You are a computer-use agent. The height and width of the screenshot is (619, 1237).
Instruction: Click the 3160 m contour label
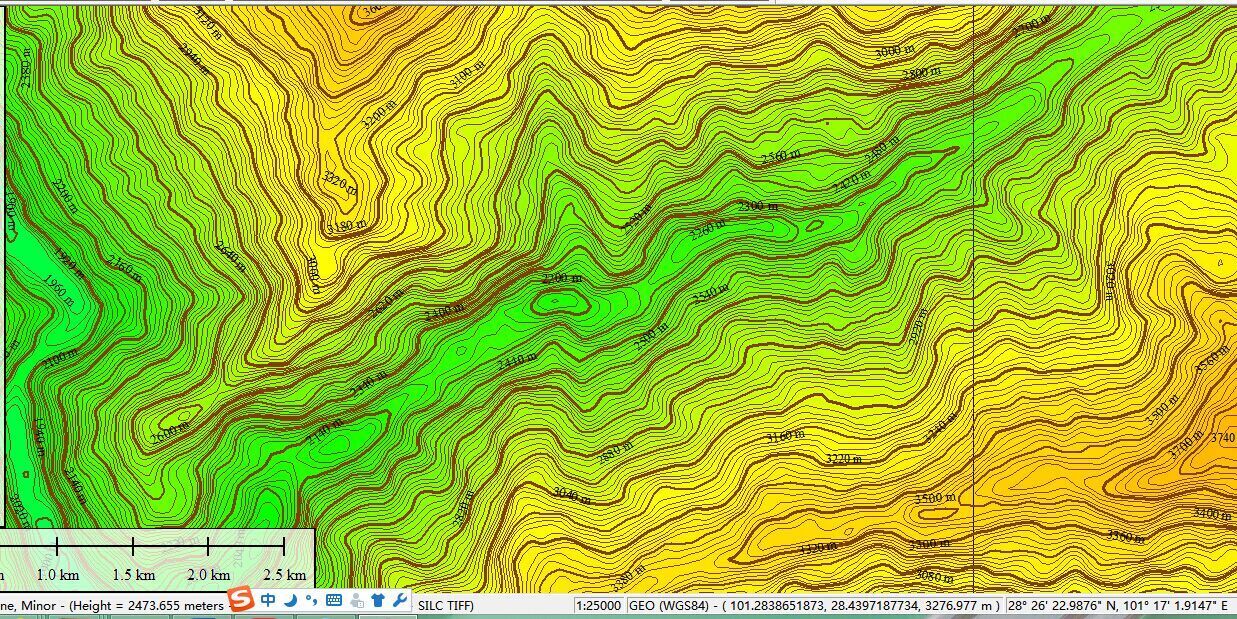pos(785,436)
